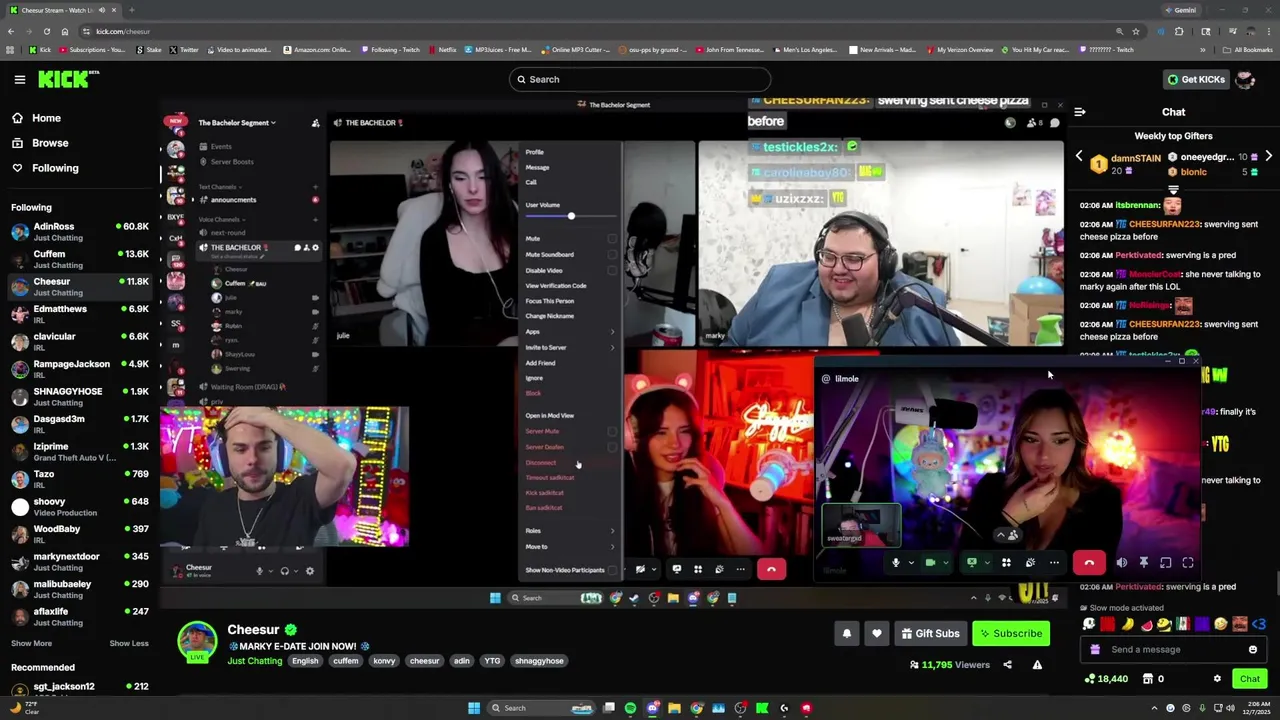
Task: Click the watermelon quick emote
Action: coord(1146,625)
